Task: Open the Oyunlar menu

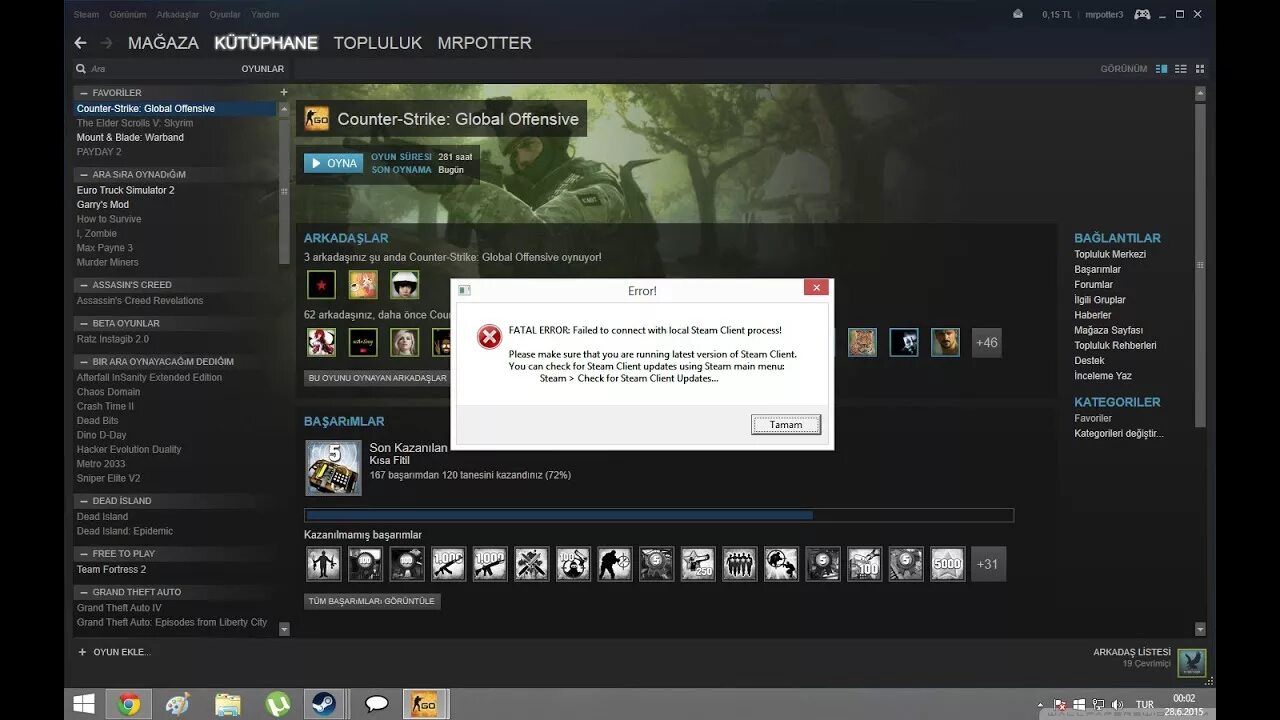Action: point(225,15)
